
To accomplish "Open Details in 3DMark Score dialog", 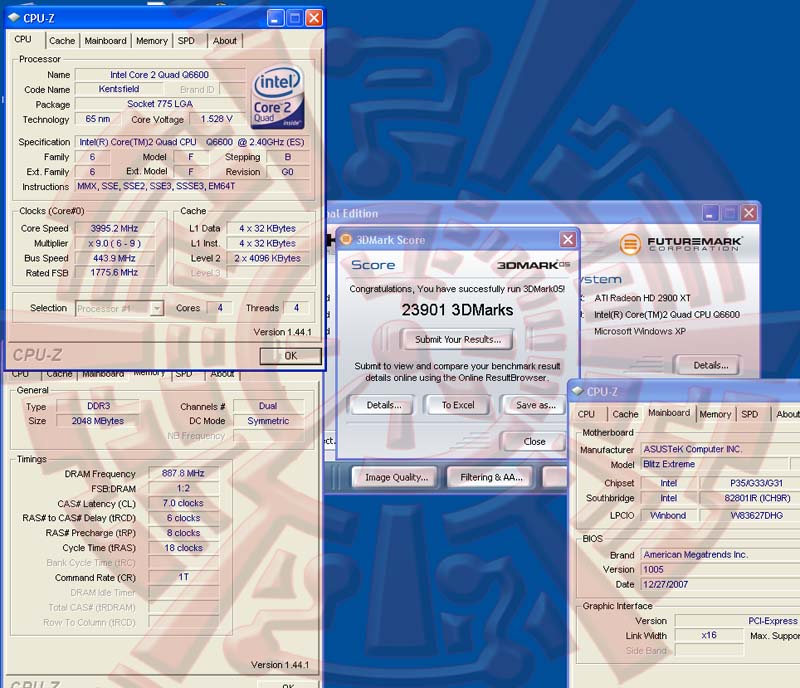I will [384, 405].
